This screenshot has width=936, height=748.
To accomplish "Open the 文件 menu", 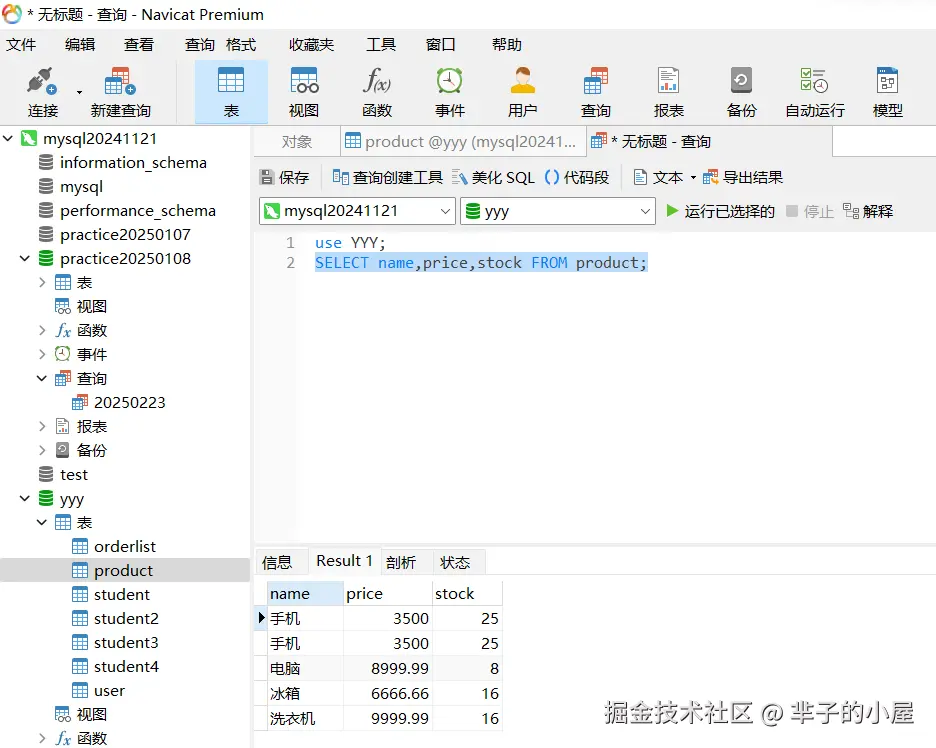I will pyautogui.click(x=21, y=45).
